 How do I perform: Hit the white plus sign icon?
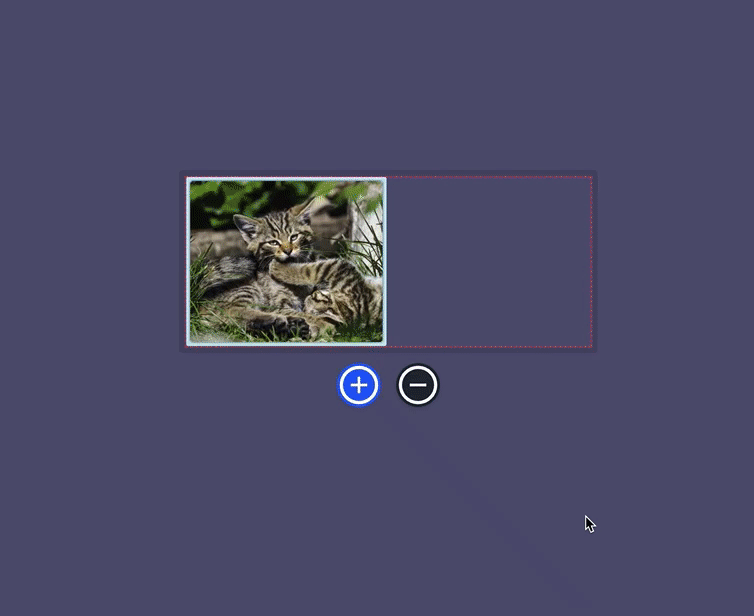click(x=359, y=385)
